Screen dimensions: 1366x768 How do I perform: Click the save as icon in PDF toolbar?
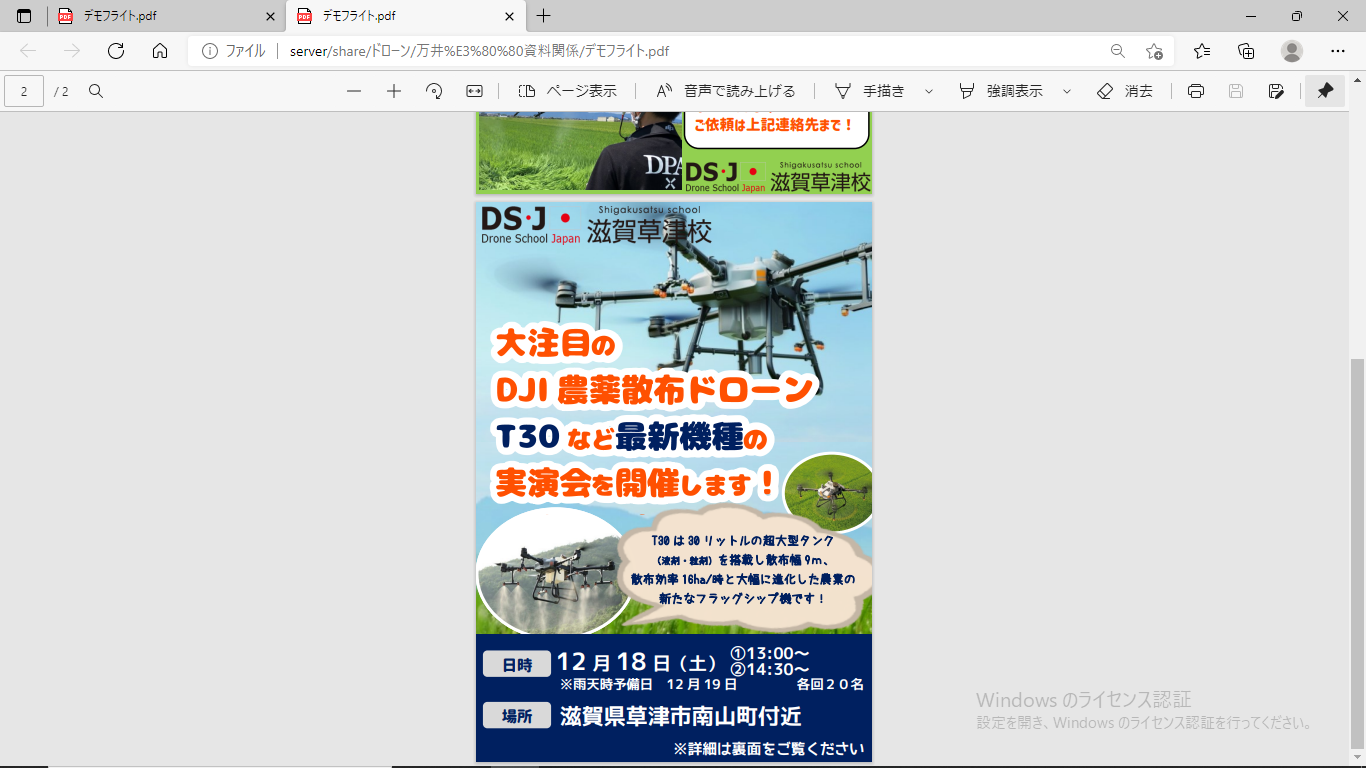coord(1276,91)
